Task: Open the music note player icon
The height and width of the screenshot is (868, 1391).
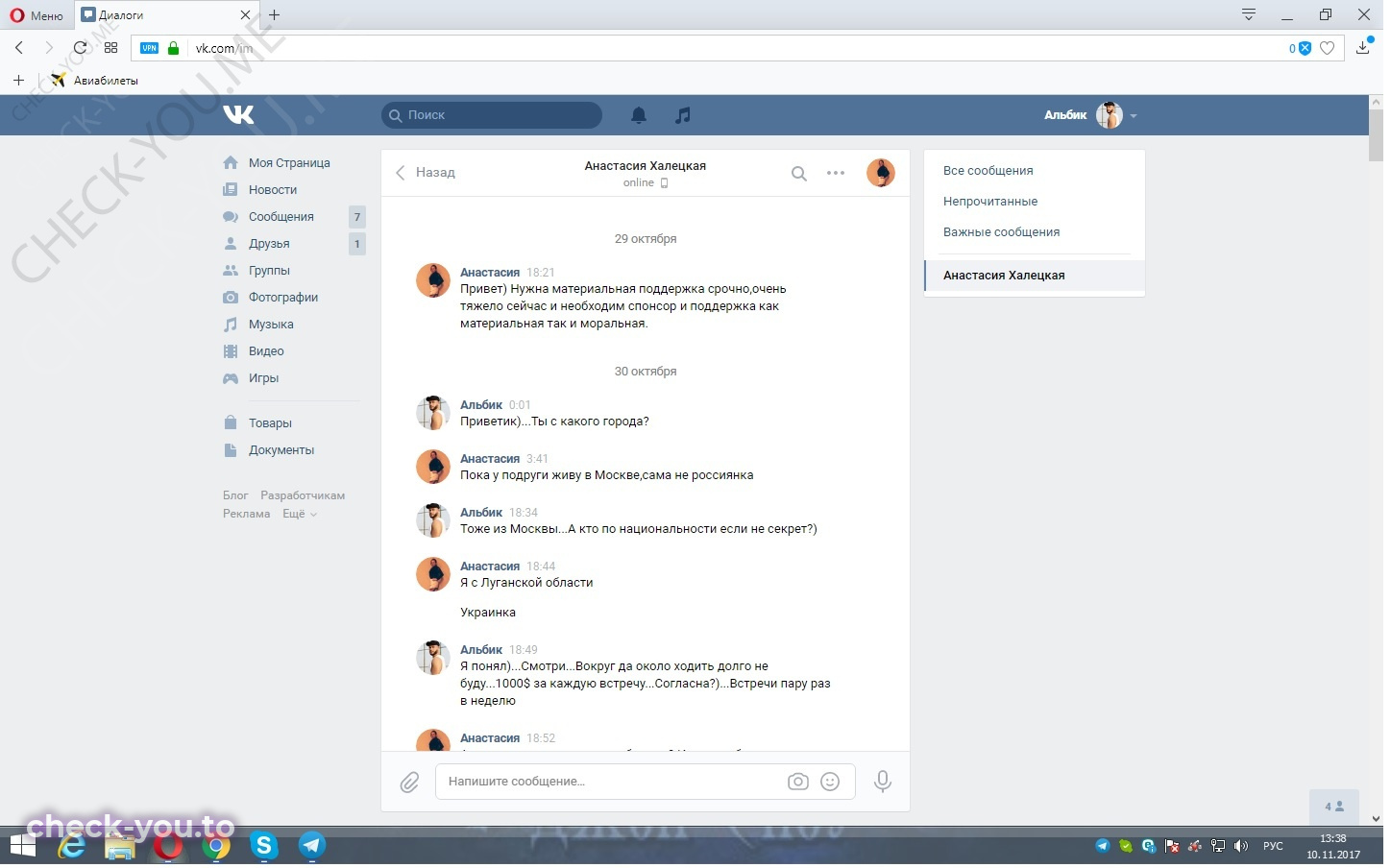Action: (x=683, y=115)
